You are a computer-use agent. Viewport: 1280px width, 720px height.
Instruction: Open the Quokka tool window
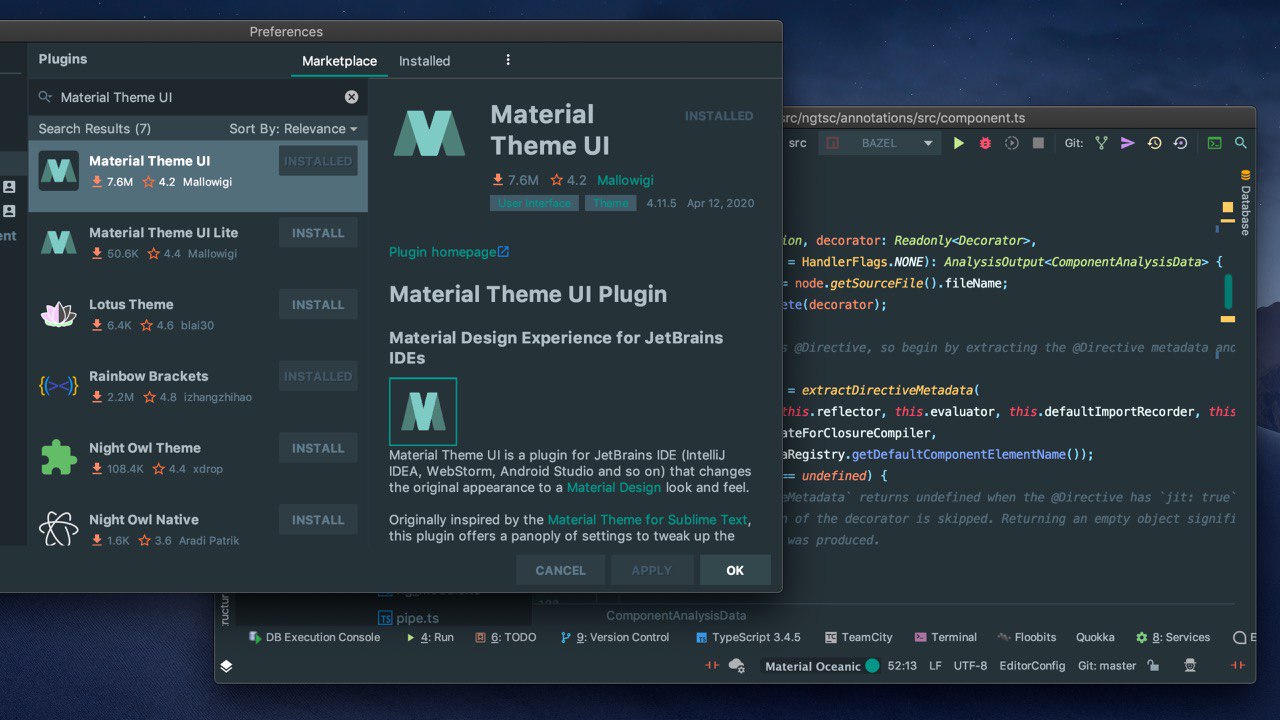coord(1095,637)
